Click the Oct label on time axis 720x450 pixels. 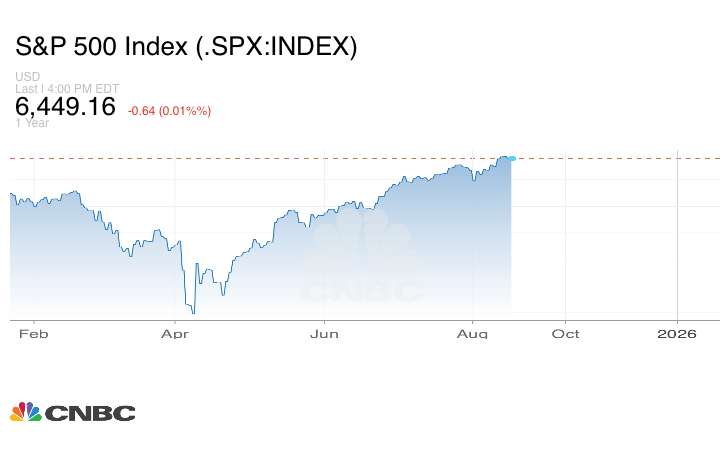566,333
